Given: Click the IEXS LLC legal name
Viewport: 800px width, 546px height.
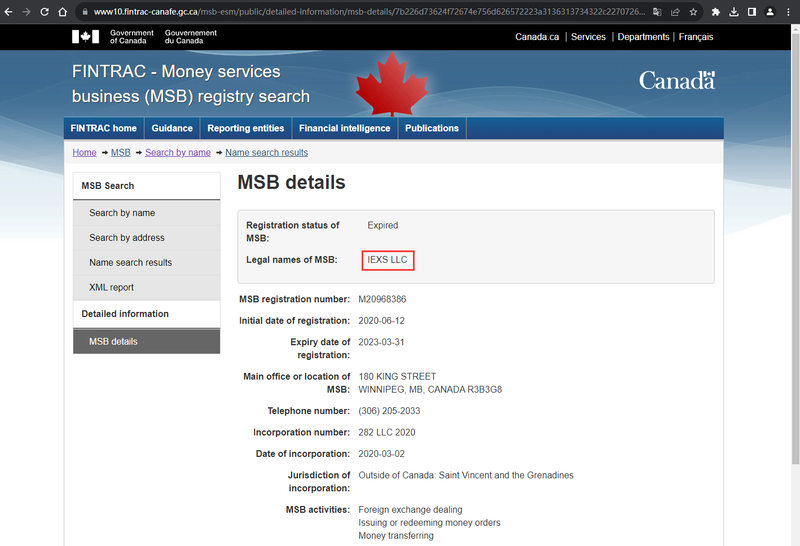Looking at the screenshot, I should tap(387, 260).
